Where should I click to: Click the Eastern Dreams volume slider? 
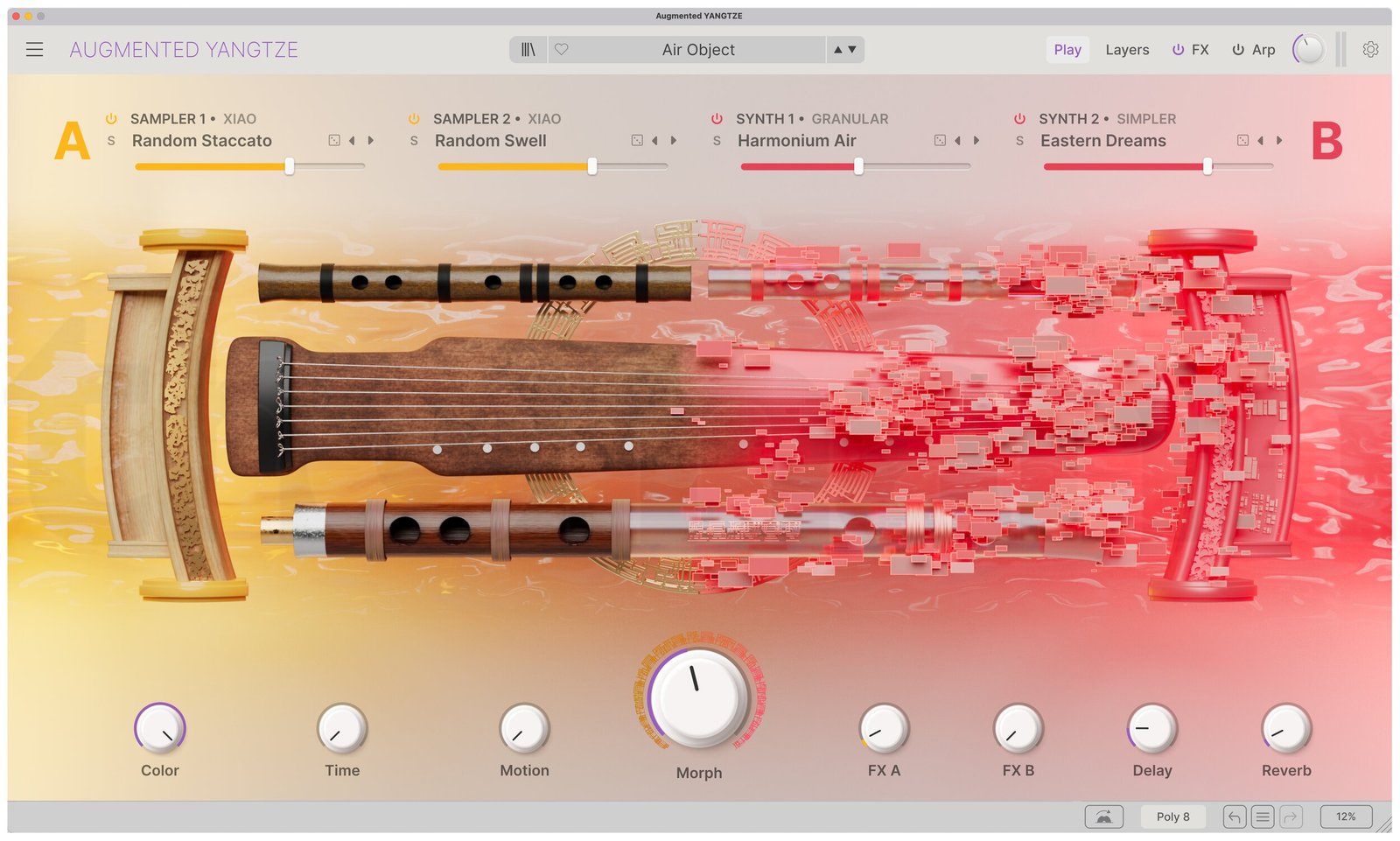click(x=1207, y=166)
